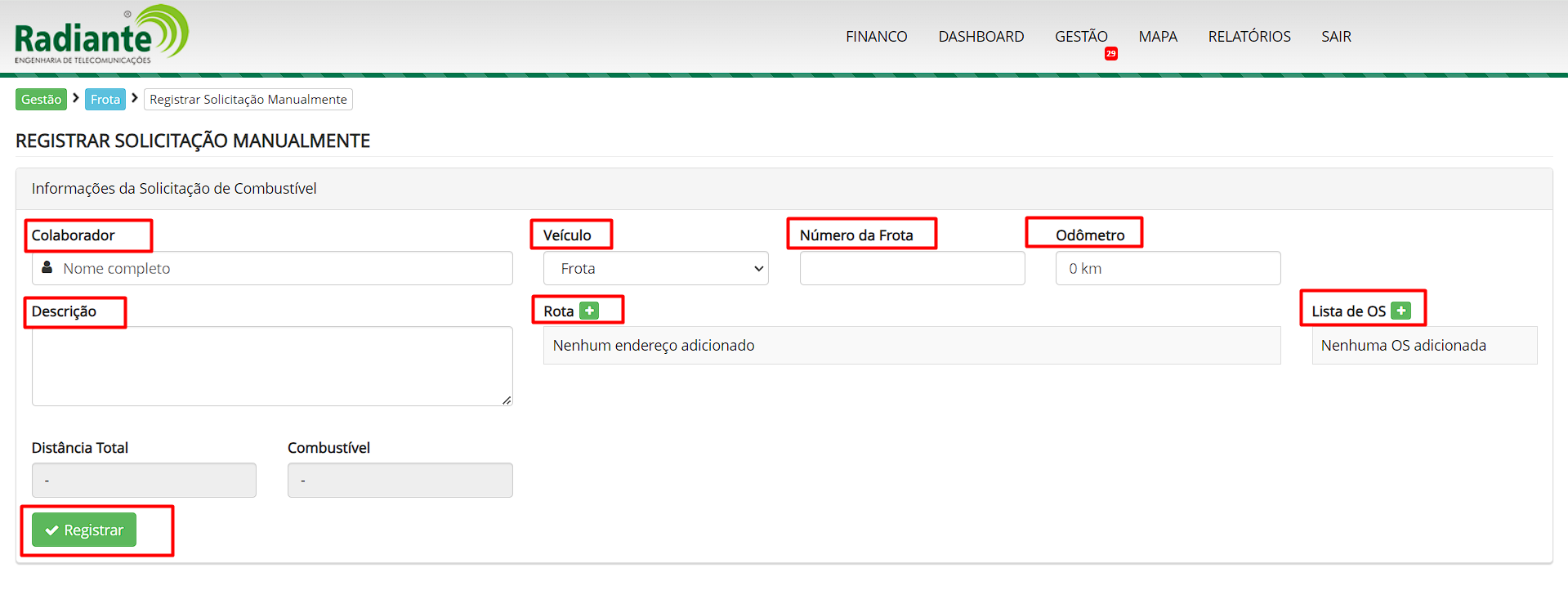1568x613 pixels.
Task: Click the red 29 notification badge
Action: (1110, 54)
